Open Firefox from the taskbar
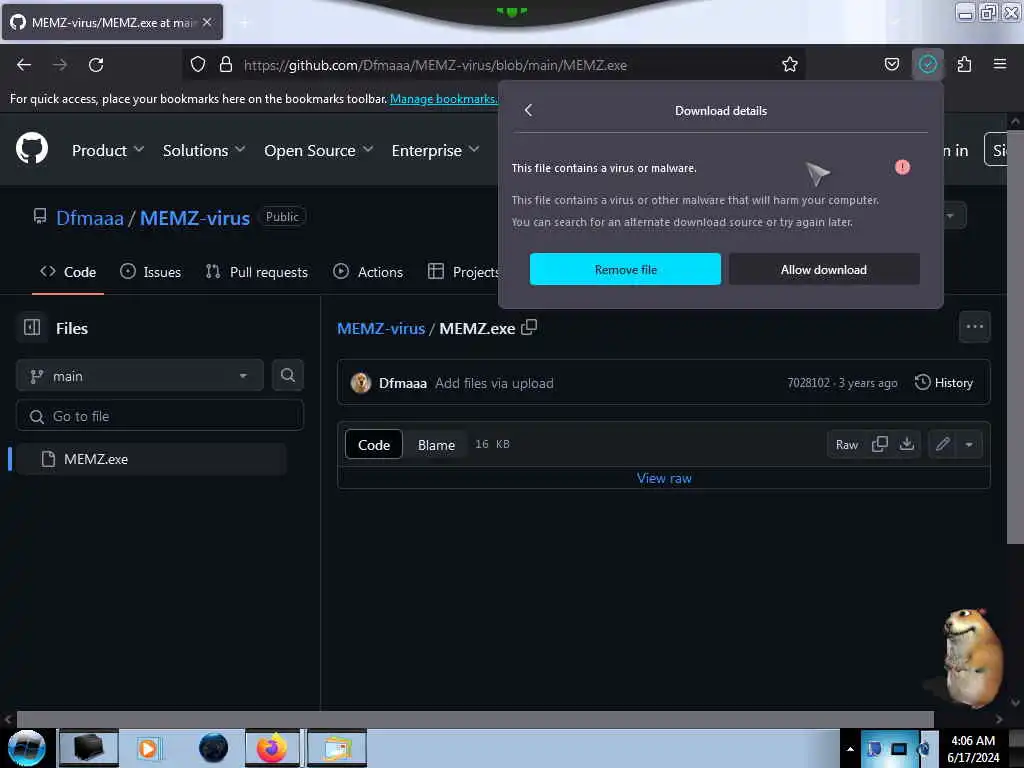 [x=272, y=748]
